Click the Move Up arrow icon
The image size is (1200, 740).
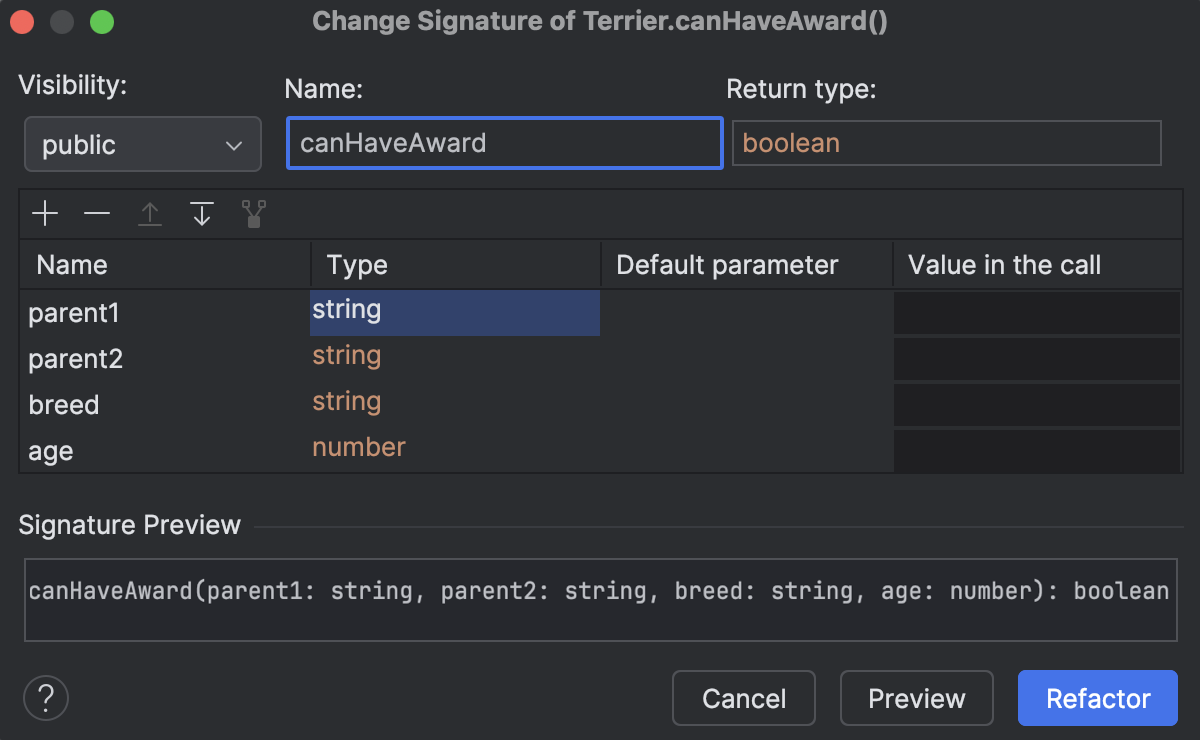tap(150, 213)
